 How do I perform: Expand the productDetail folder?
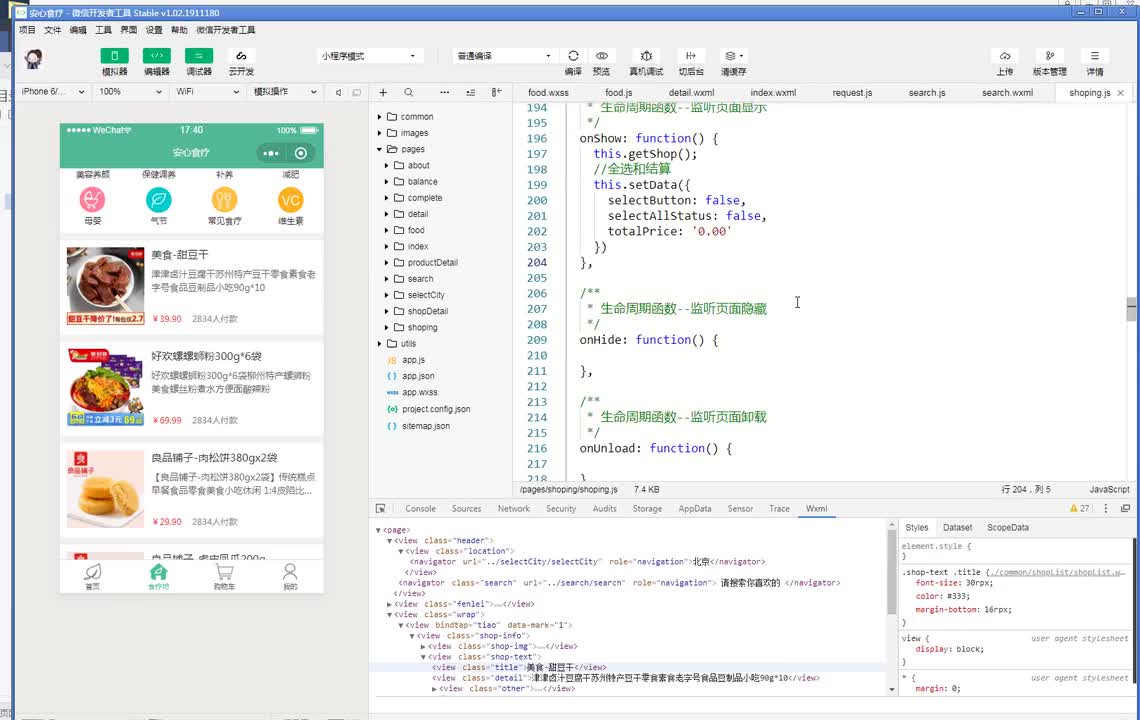pyautogui.click(x=386, y=263)
